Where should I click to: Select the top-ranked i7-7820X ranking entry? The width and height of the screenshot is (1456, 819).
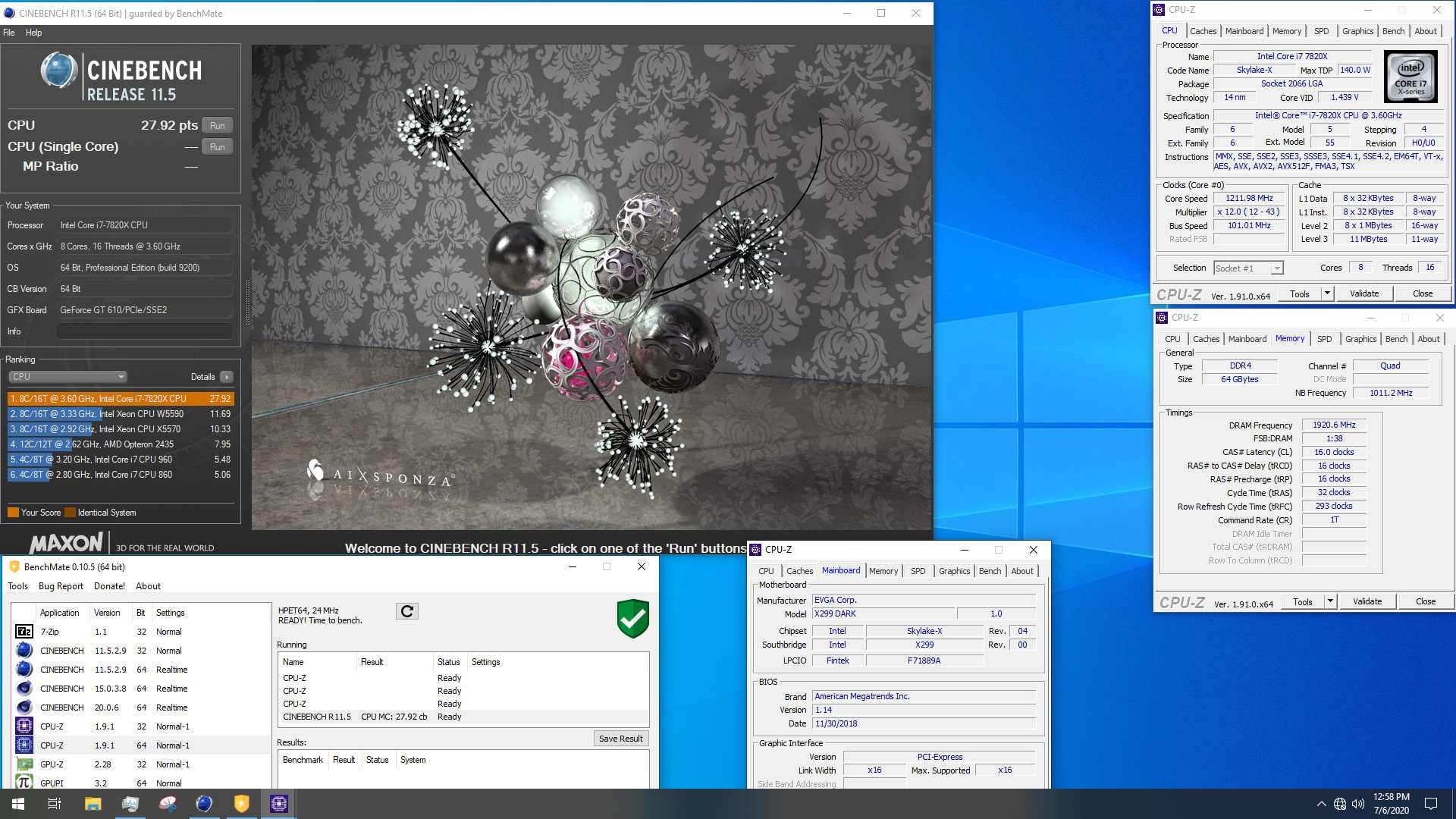(x=121, y=399)
